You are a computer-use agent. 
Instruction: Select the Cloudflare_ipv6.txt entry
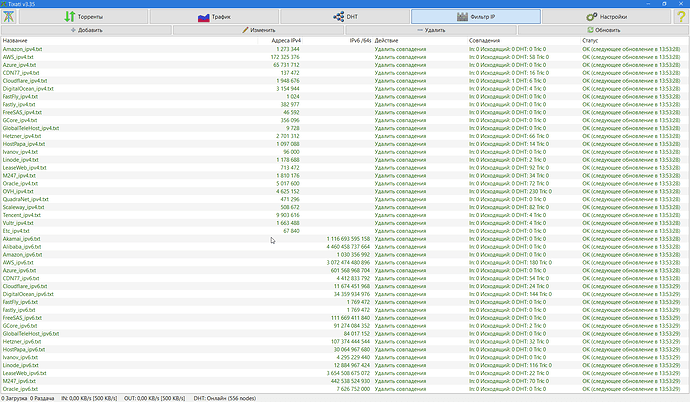tap(345, 287)
